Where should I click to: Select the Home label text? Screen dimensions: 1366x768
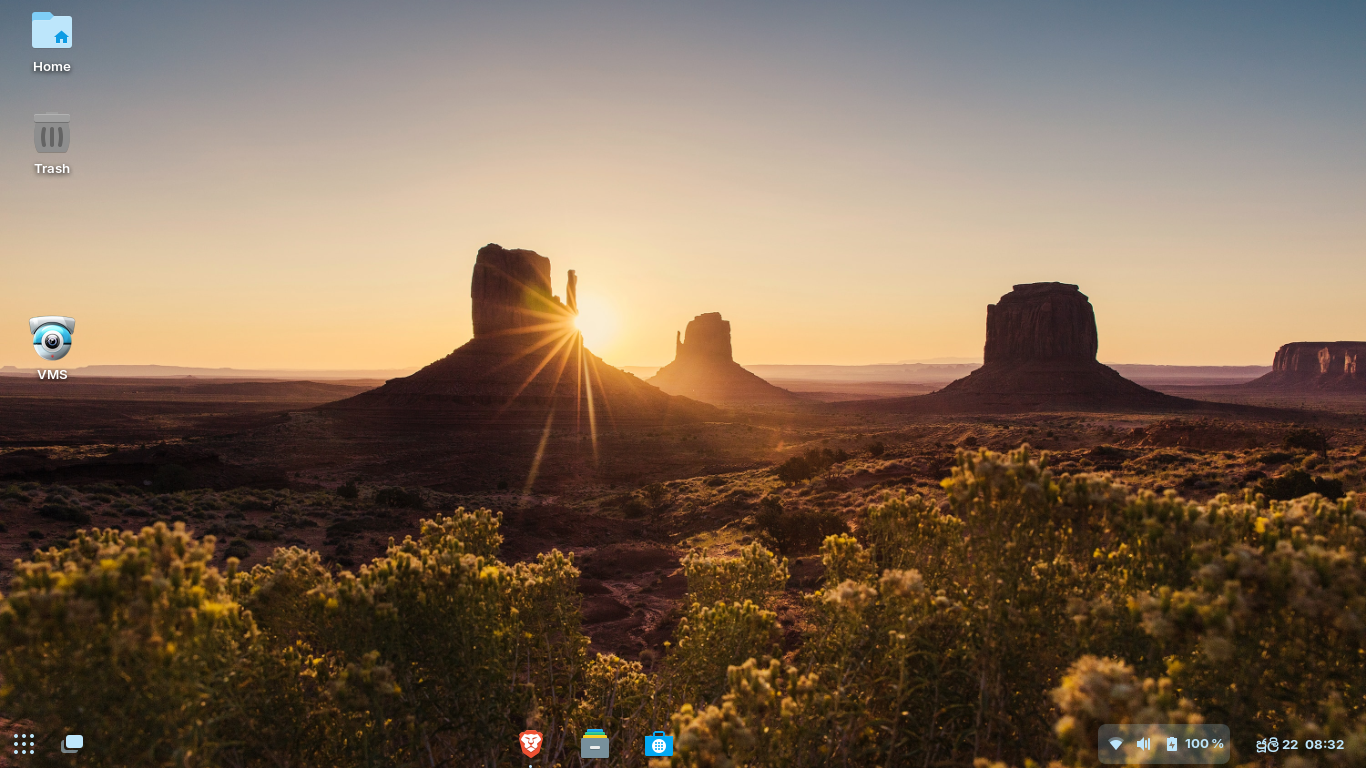click(x=52, y=67)
